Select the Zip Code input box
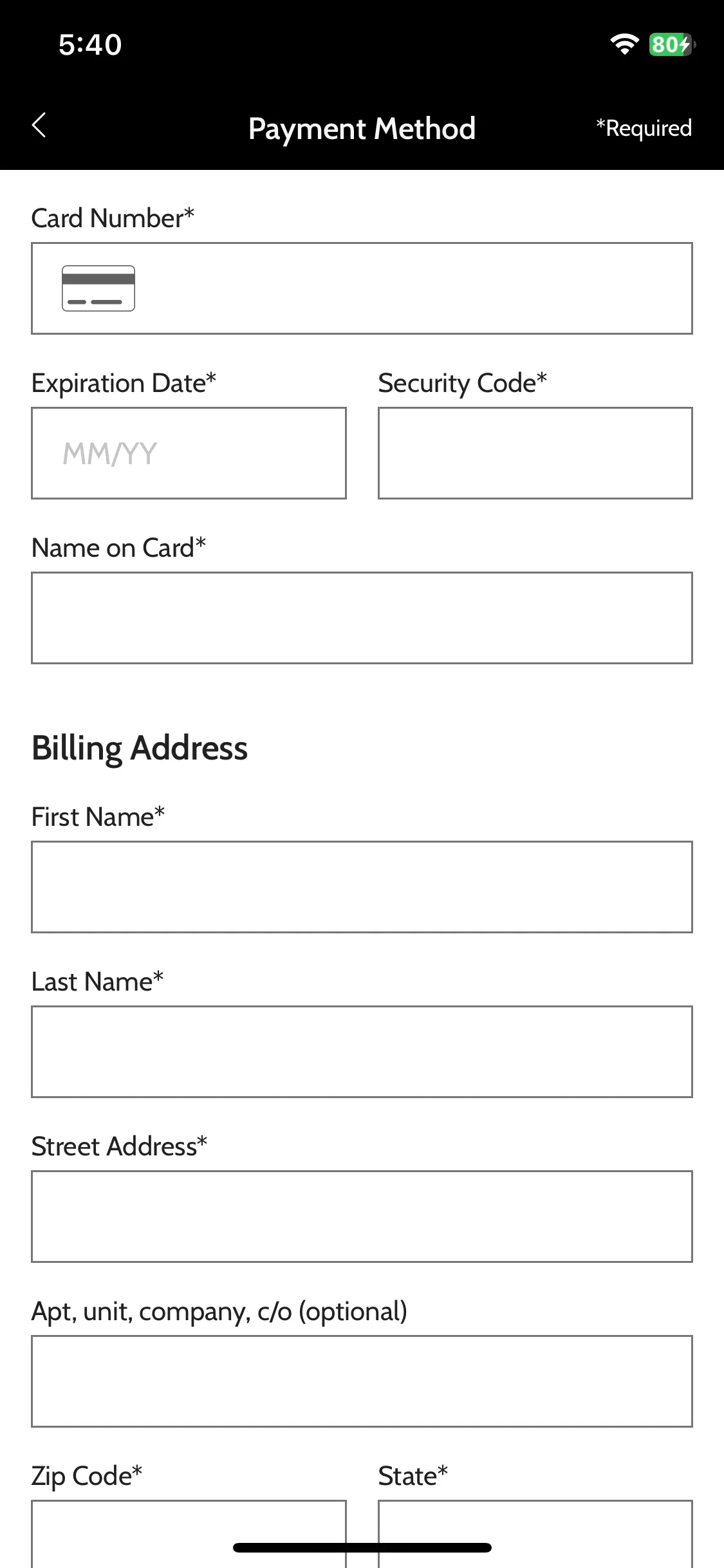The width and height of the screenshot is (724, 1568). coord(189,1535)
